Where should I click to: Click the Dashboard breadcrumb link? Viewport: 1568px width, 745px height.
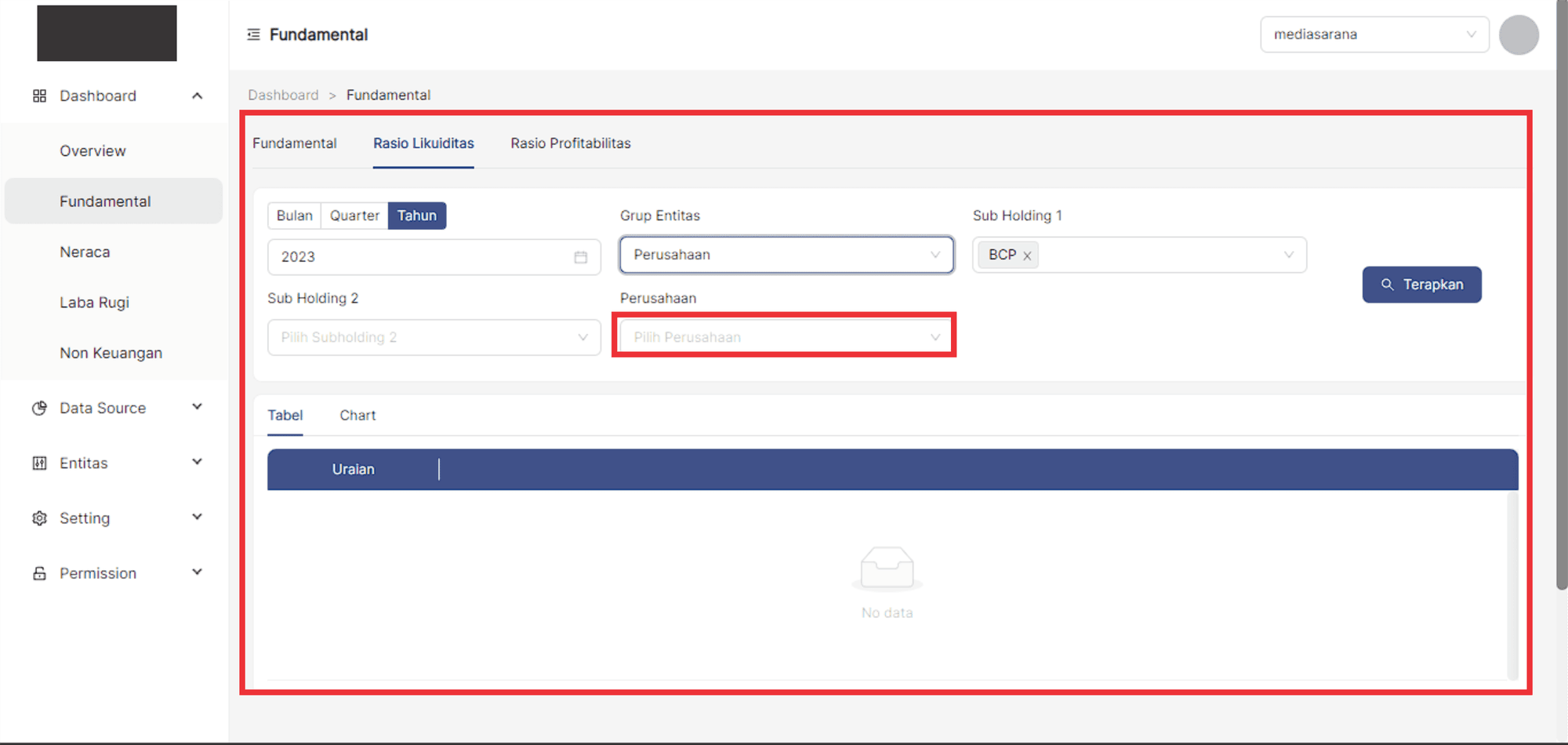[x=283, y=95]
